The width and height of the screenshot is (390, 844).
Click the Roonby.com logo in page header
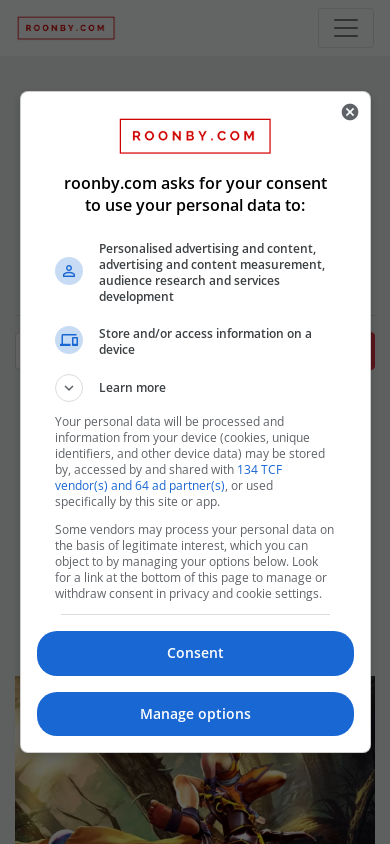click(66, 28)
